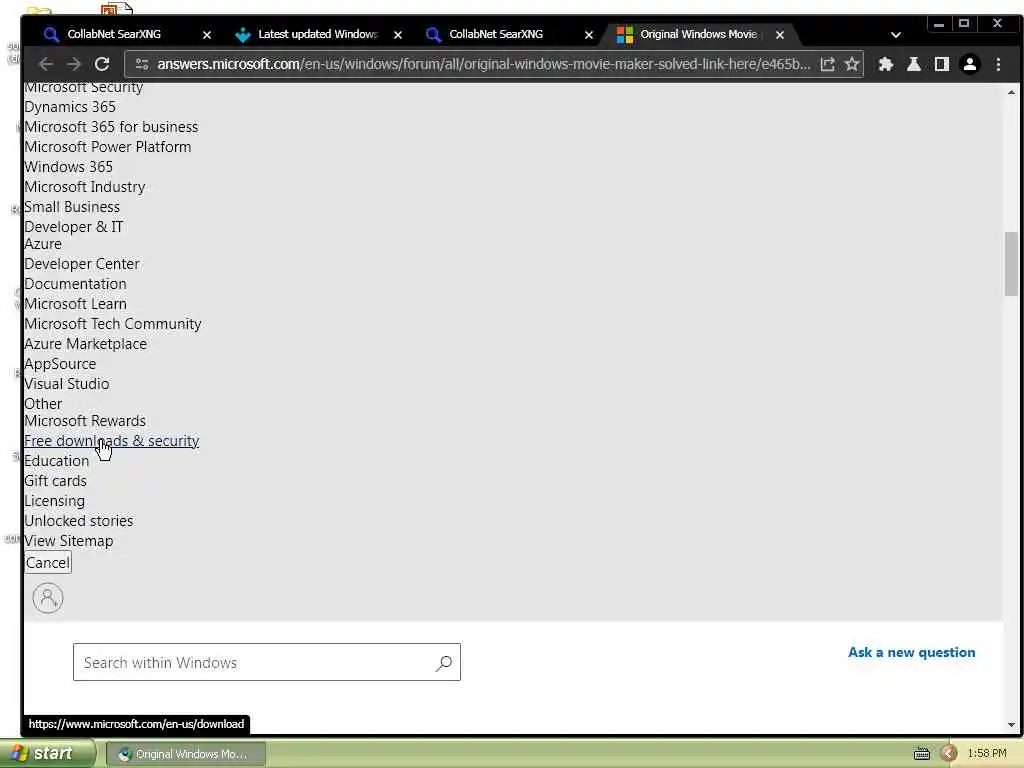This screenshot has width=1024, height=768.
Task: Open the tab search dropdown chevron
Action: [895, 35]
